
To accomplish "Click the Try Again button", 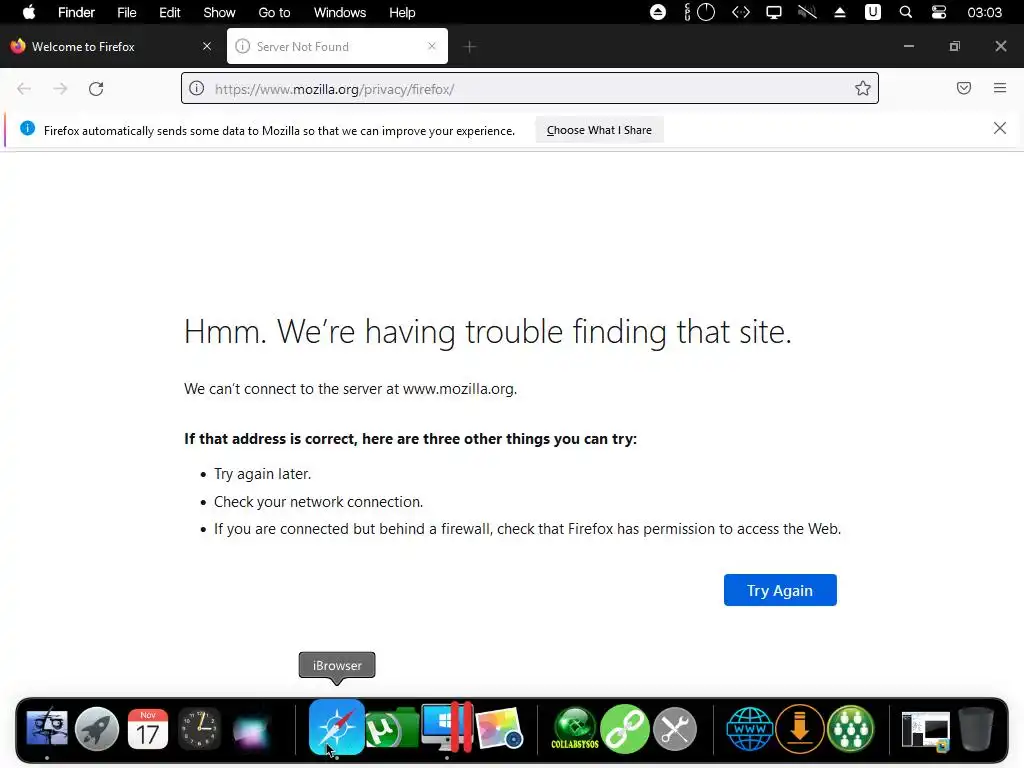I will (x=780, y=590).
